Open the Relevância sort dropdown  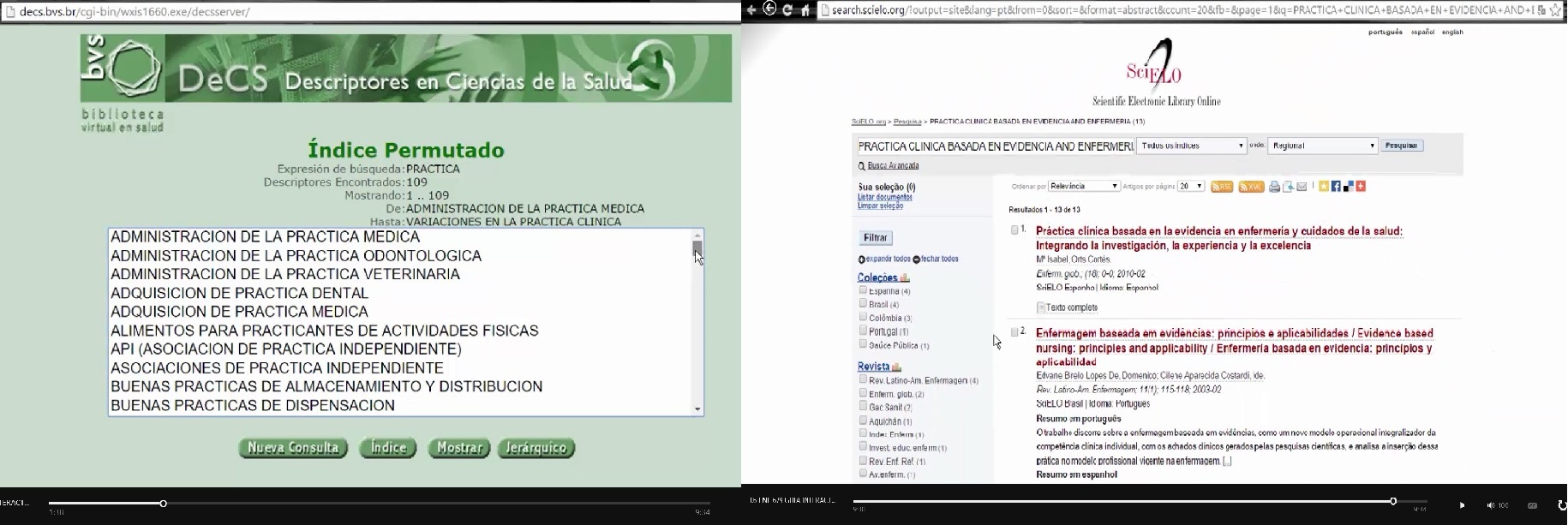pyautogui.click(x=1084, y=186)
